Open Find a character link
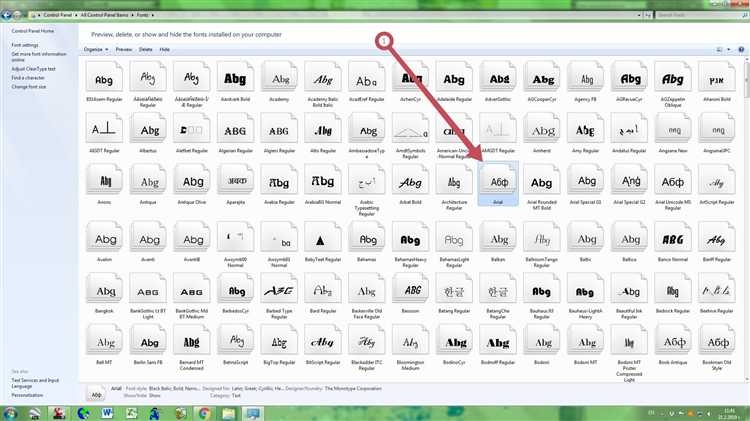This screenshot has height=421, width=750. tap(28, 78)
